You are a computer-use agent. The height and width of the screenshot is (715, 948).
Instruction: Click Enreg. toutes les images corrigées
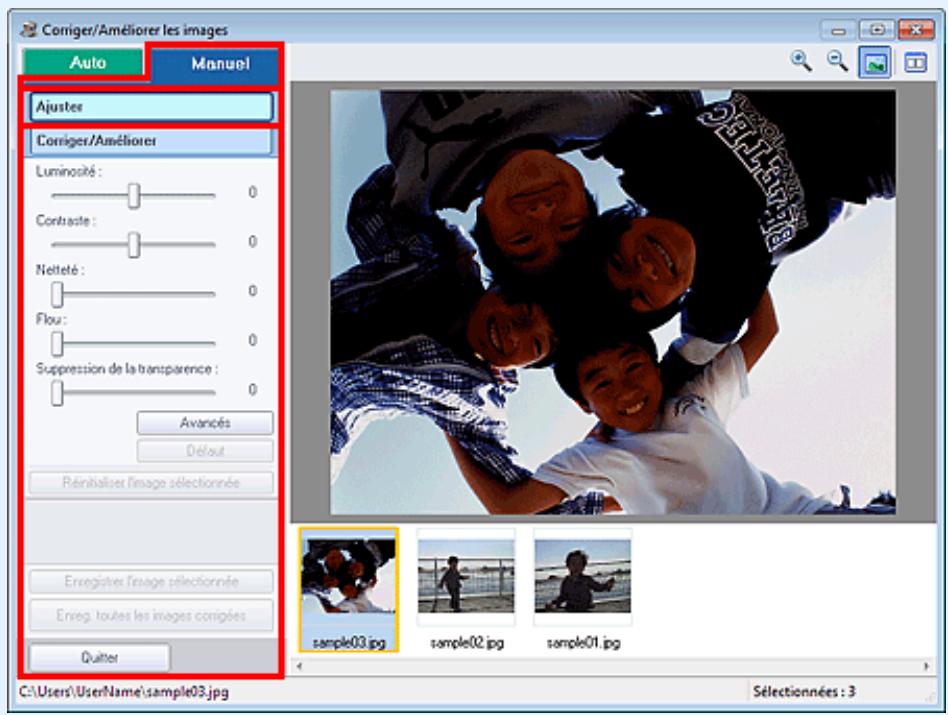pos(151,615)
